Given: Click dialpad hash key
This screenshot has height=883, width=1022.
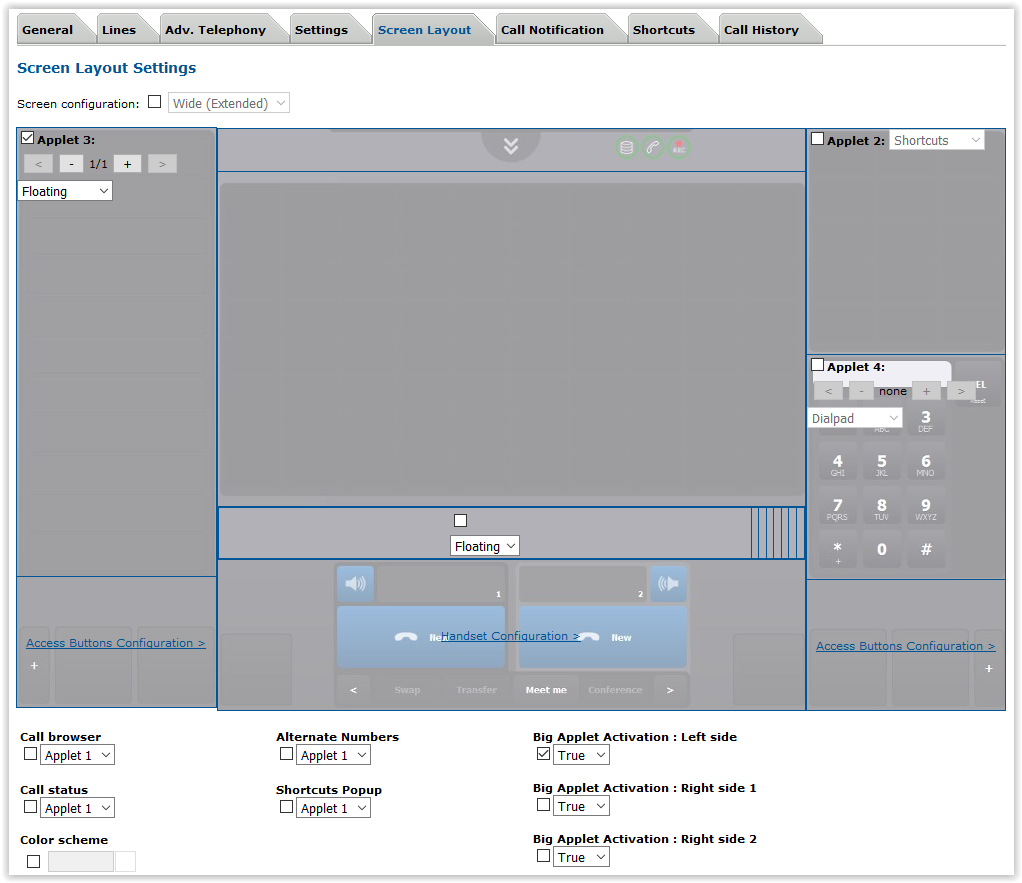Looking at the screenshot, I should [926, 549].
